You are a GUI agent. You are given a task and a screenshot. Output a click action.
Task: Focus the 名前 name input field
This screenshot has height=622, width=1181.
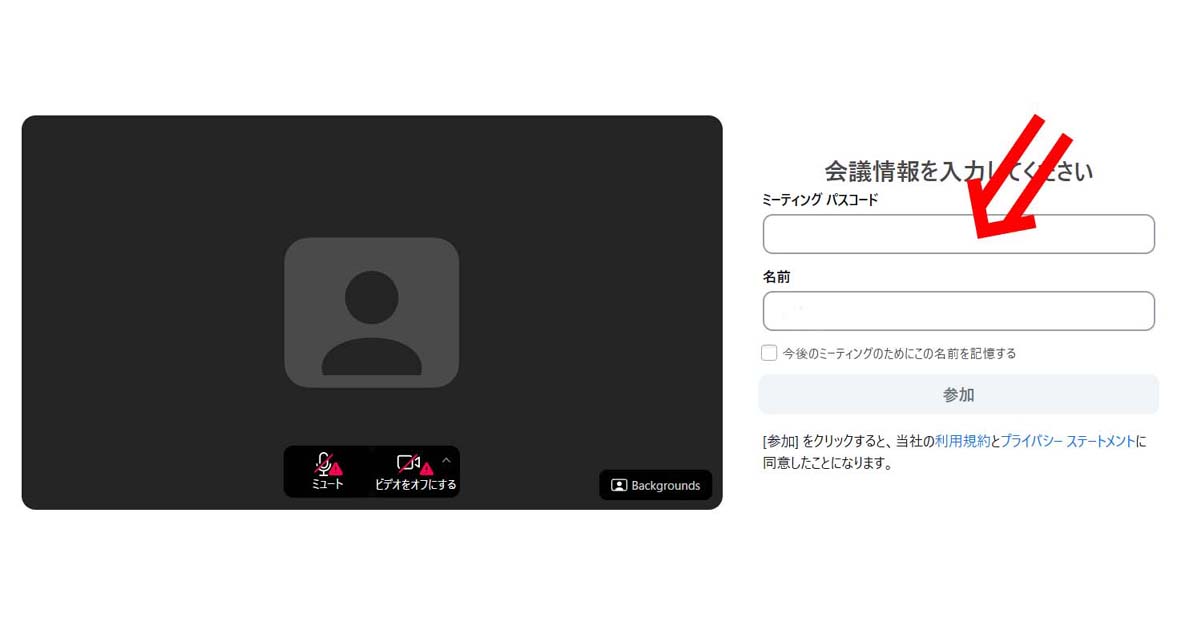coord(958,311)
